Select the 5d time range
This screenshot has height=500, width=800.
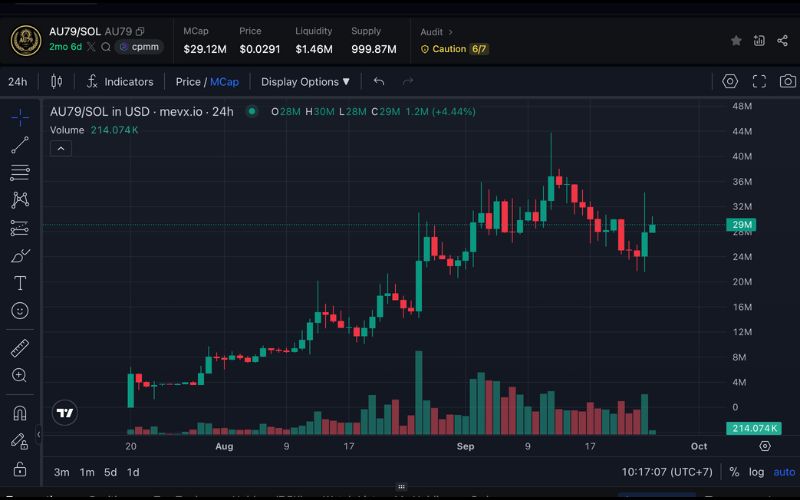coord(110,472)
